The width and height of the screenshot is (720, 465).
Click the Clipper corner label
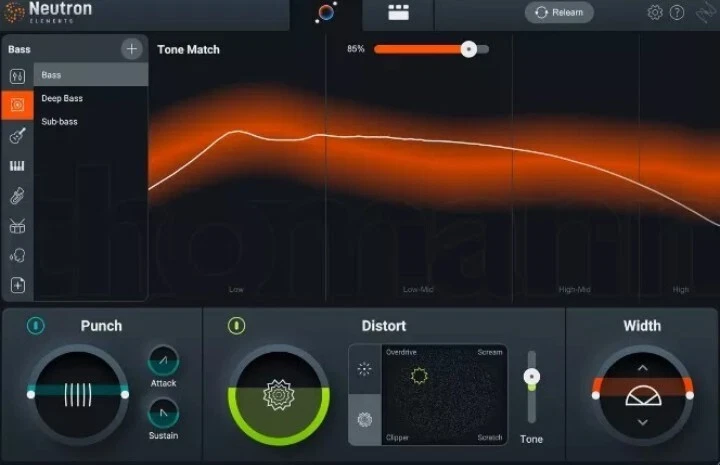click(398, 437)
